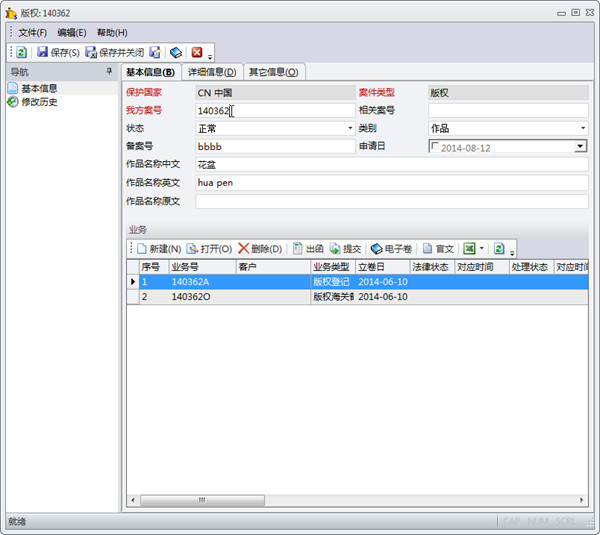Click row header of row 2
The width and height of the screenshot is (600, 535).
pyautogui.click(x=133, y=297)
